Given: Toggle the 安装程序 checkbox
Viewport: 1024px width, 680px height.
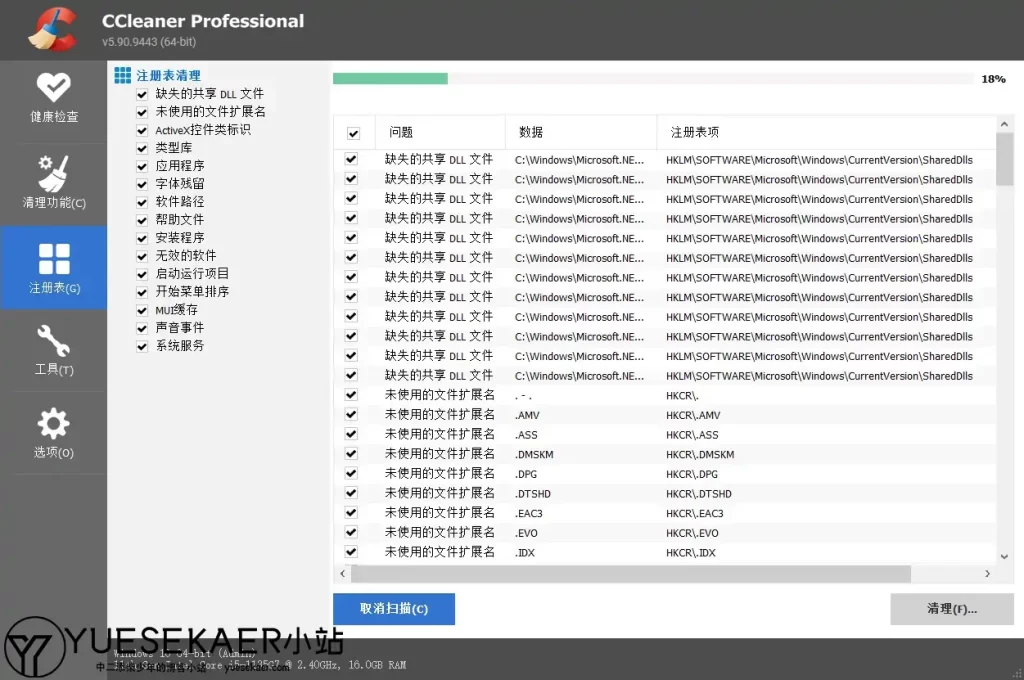Looking at the screenshot, I should 142,238.
